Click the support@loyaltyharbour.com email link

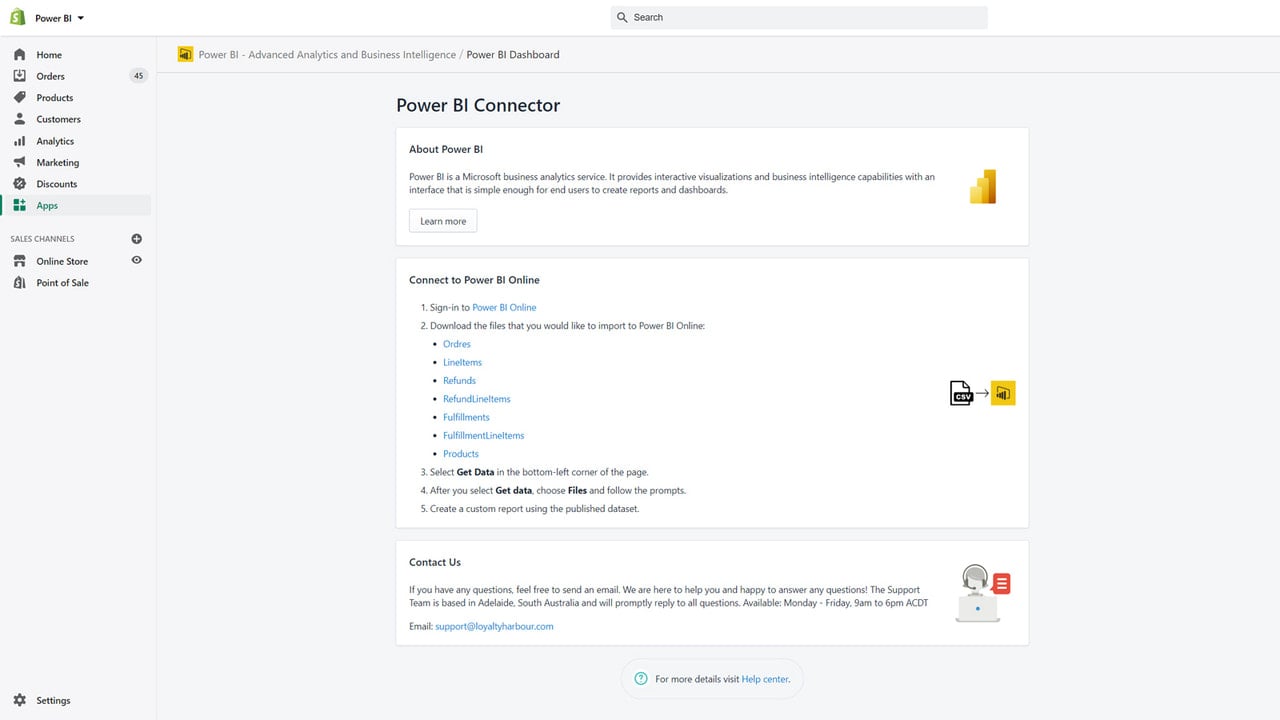click(x=494, y=627)
